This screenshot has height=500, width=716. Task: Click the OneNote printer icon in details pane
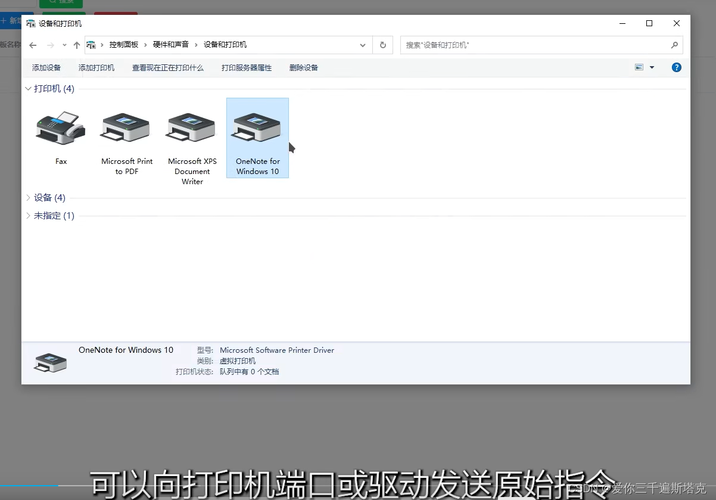[x=50, y=362]
